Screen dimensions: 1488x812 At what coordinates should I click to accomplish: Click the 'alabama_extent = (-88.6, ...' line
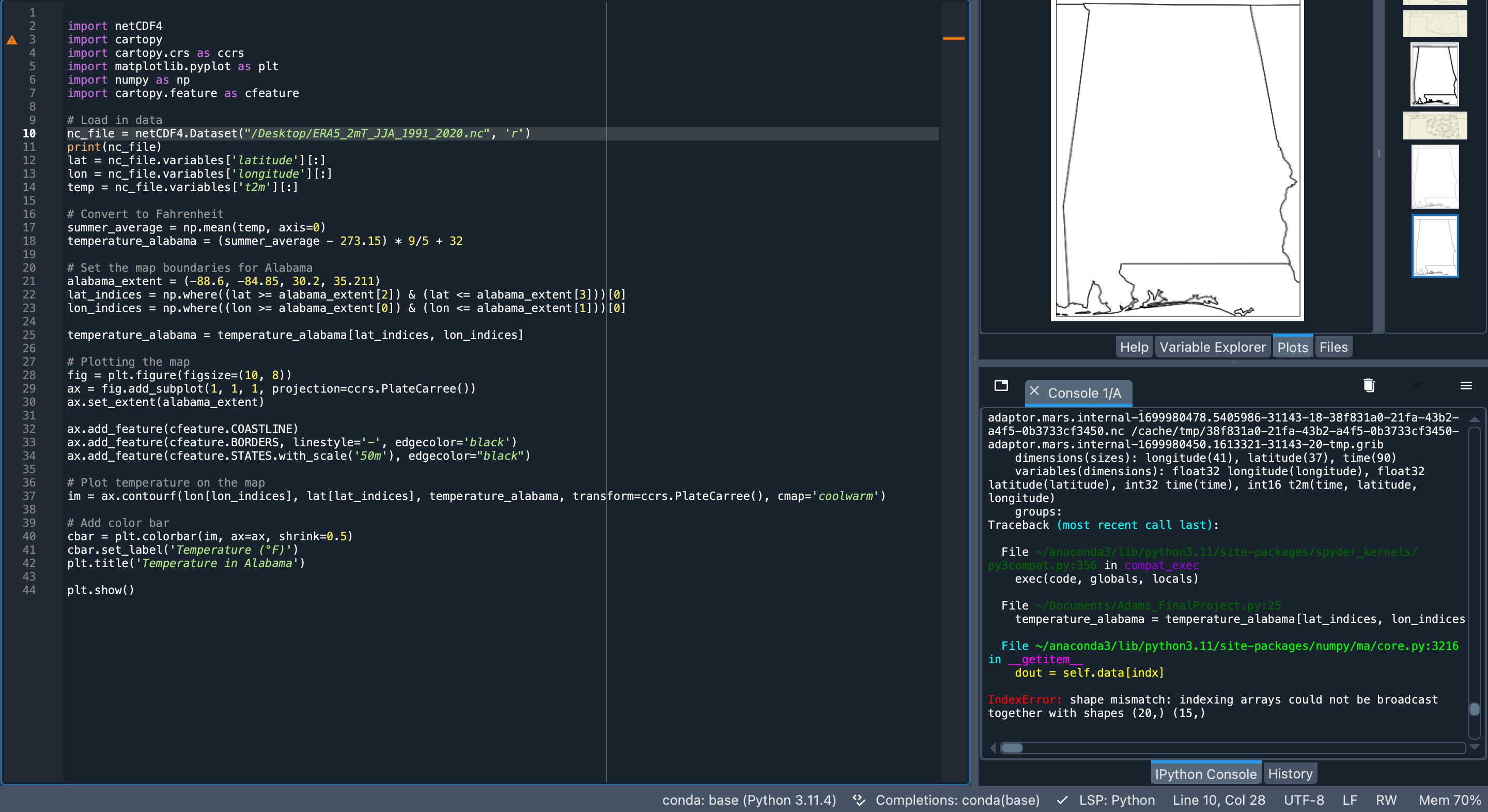pos(224,281)
